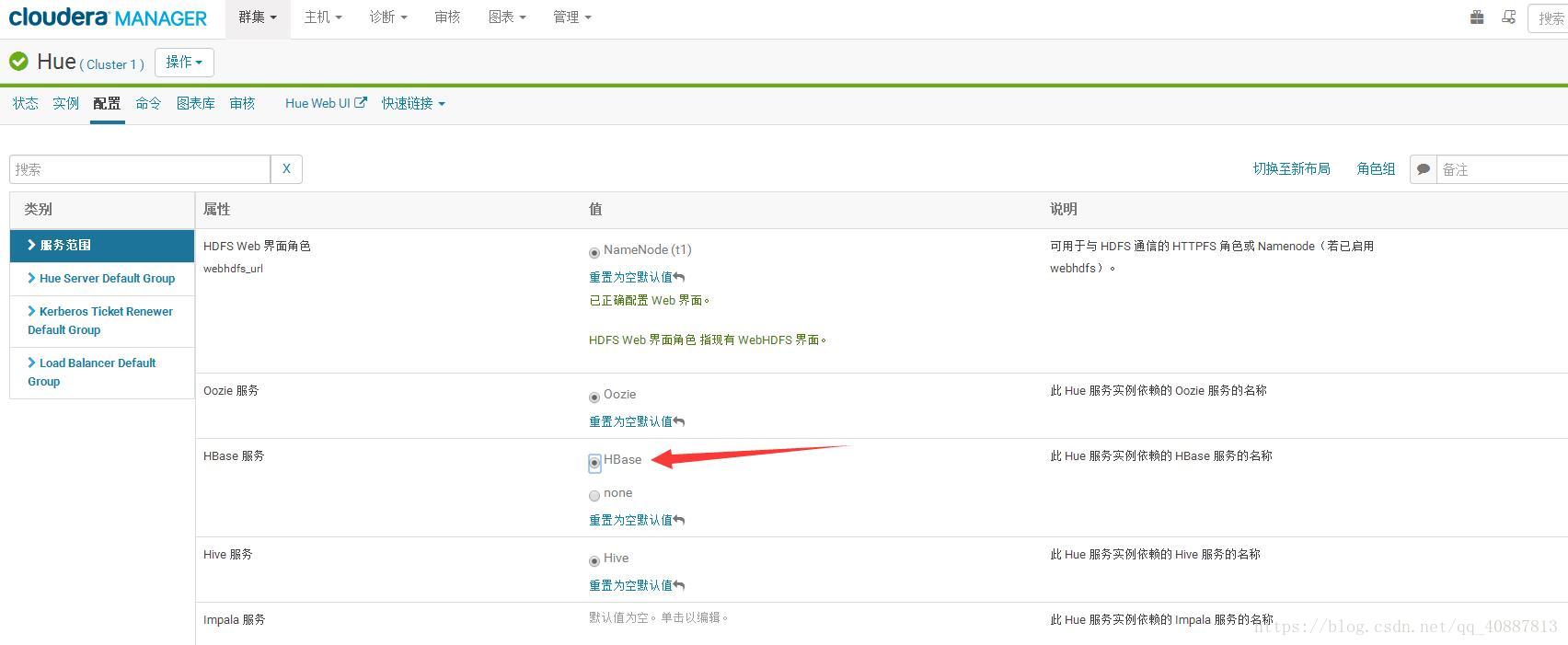Click the HBase 服务 property label

[234, 455]
